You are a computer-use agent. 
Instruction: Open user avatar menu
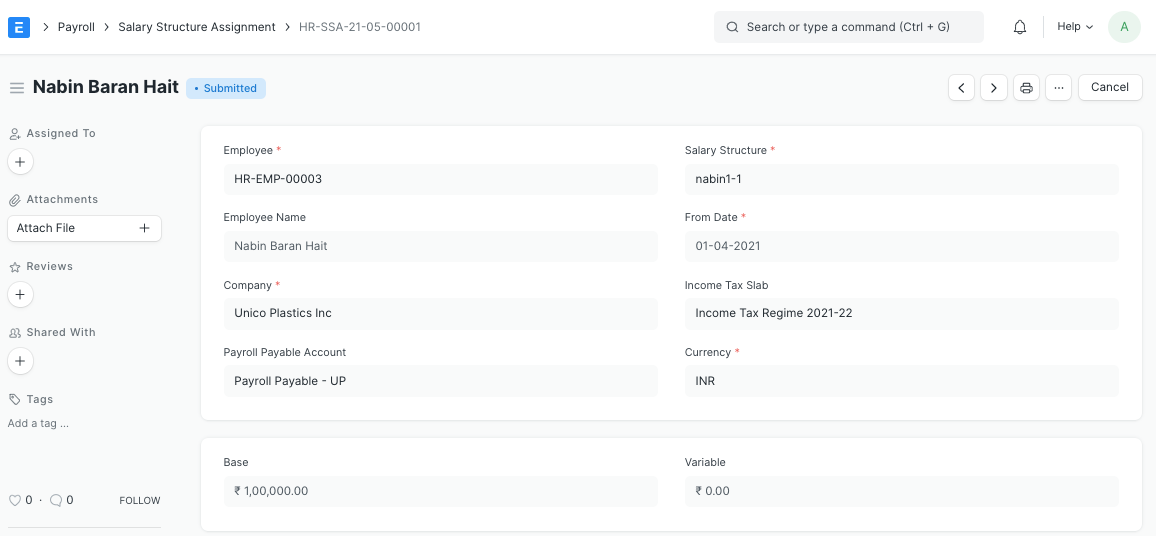[x=1124, y=27]
